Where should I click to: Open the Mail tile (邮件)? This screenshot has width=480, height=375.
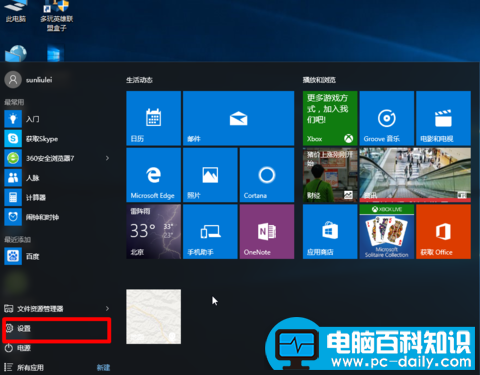click(x=238, y=118)
